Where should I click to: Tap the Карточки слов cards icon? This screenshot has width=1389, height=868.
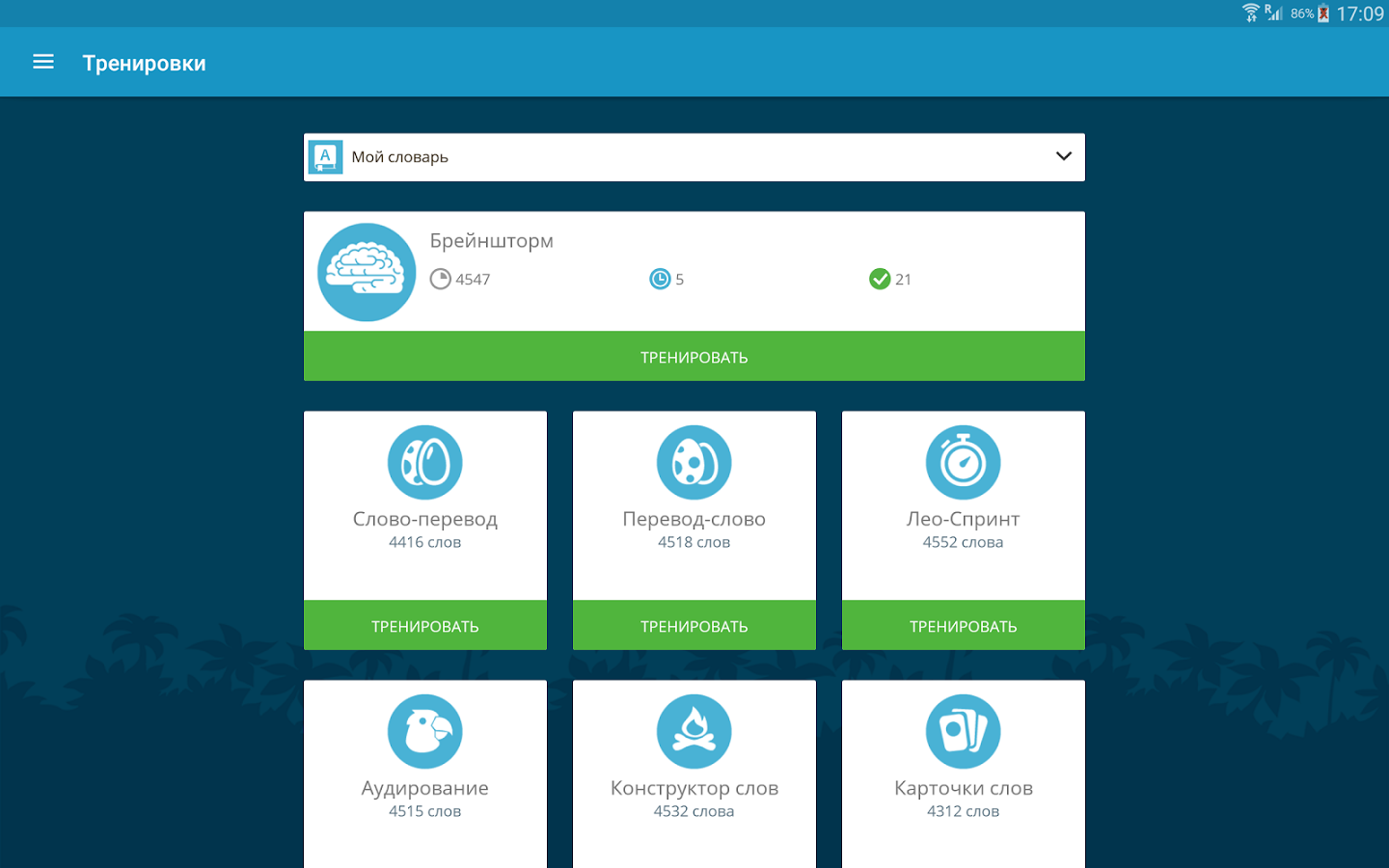coord(964,732)
